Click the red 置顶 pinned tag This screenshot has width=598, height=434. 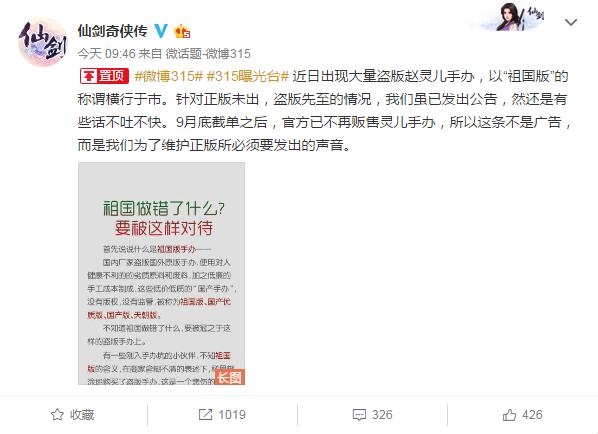104,76
